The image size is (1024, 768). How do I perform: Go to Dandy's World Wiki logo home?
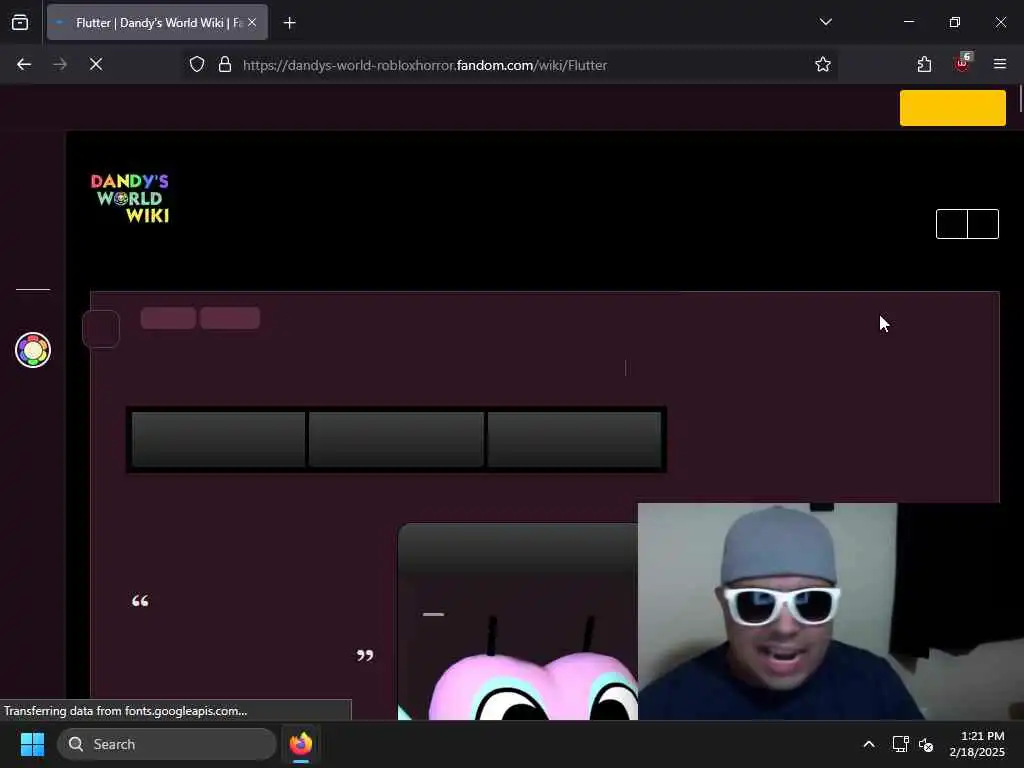130,199
